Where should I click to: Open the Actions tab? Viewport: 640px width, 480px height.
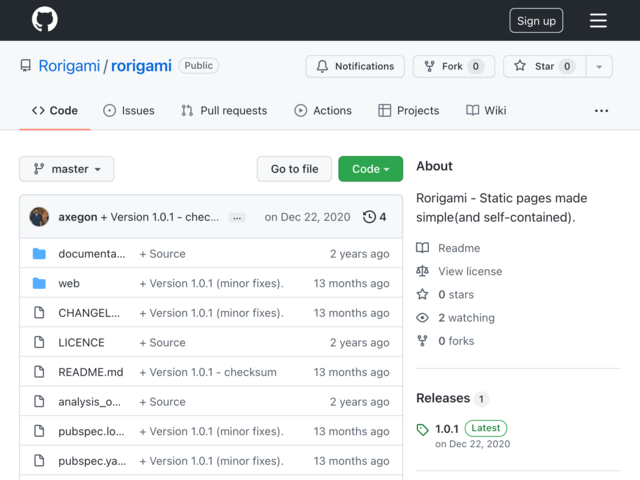click(x=323, y=111)
